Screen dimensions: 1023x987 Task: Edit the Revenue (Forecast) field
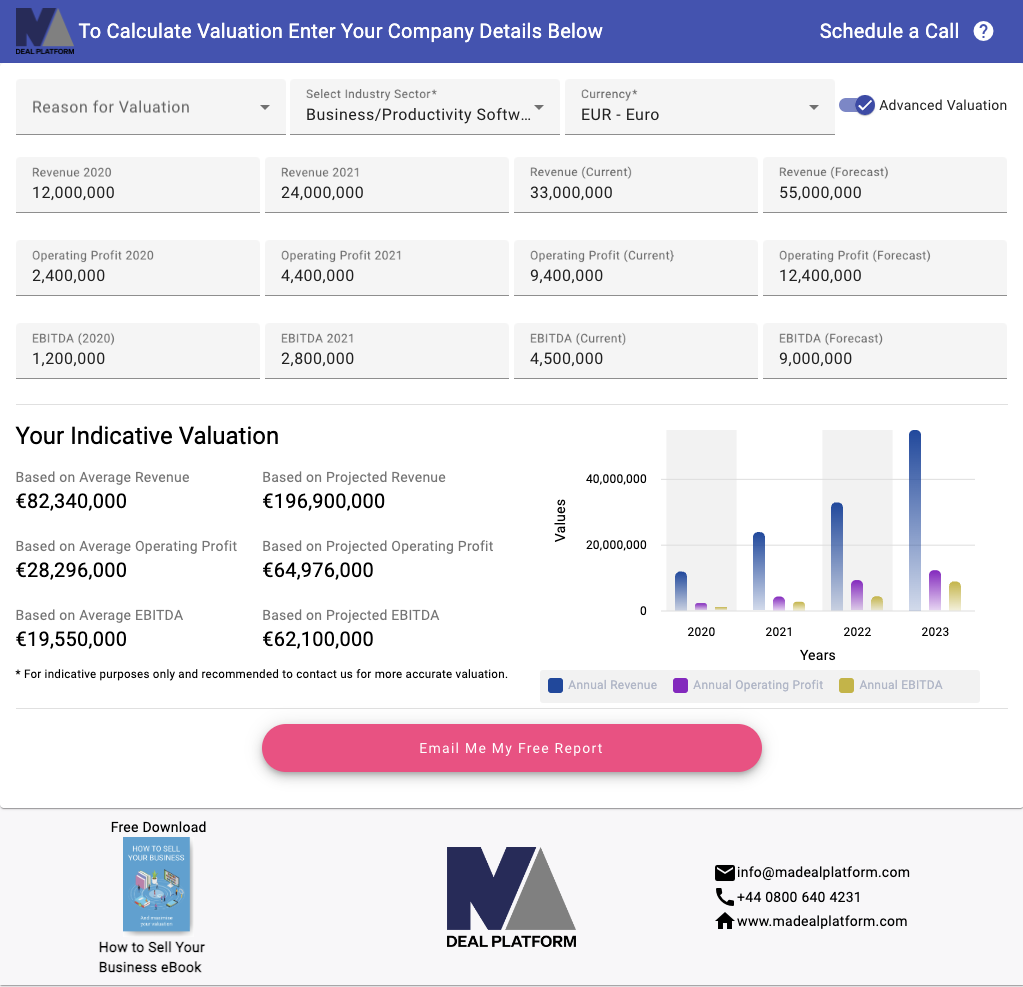click(x=885, y=185)
